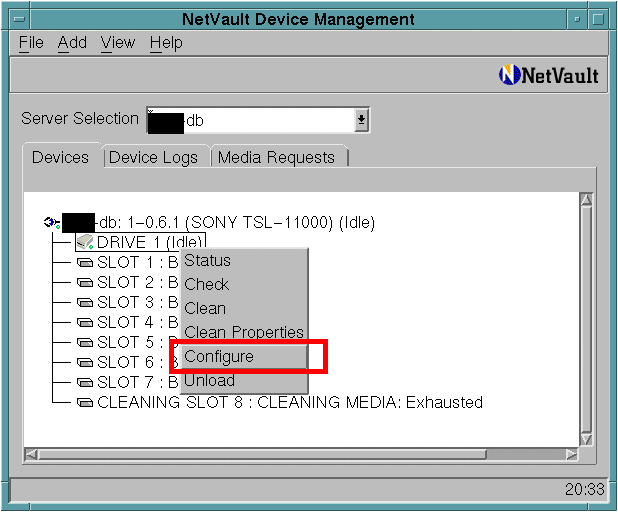Open the Server Selection dropdown arrow
The width and height of the screenshot is (618, 512).
click(x=361, y=120)
